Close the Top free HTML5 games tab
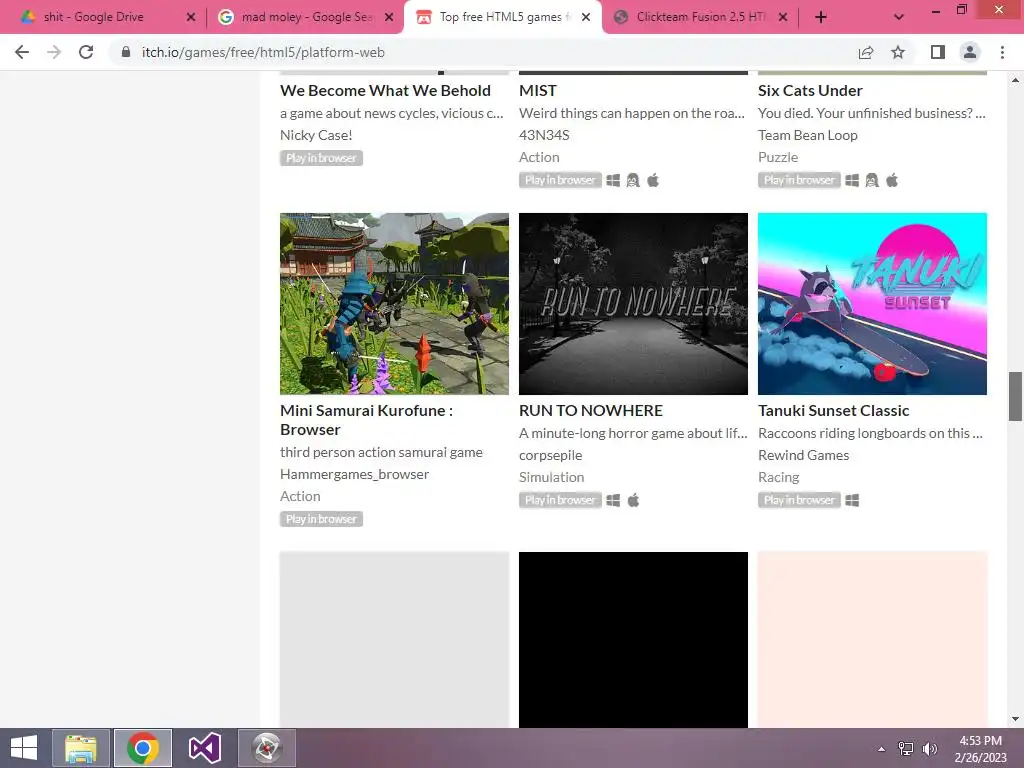 586,17
